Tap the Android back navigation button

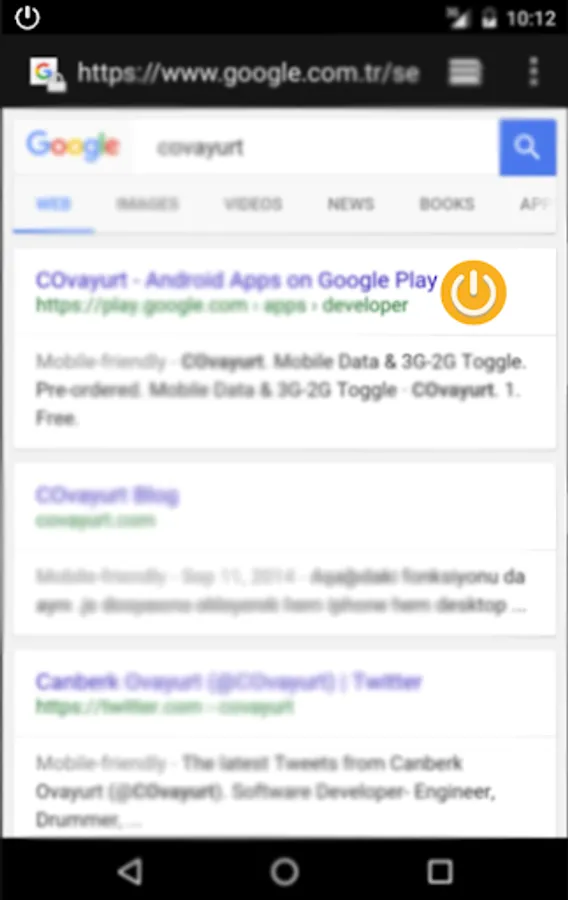coord(130,872)
